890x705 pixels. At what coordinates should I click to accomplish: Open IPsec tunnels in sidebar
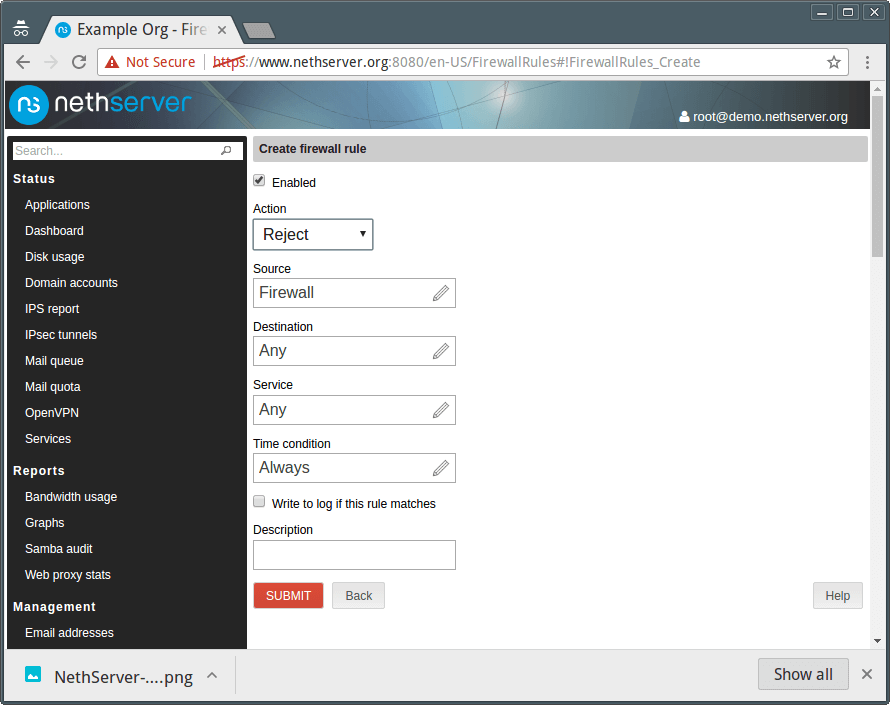[x=61, y=335]
